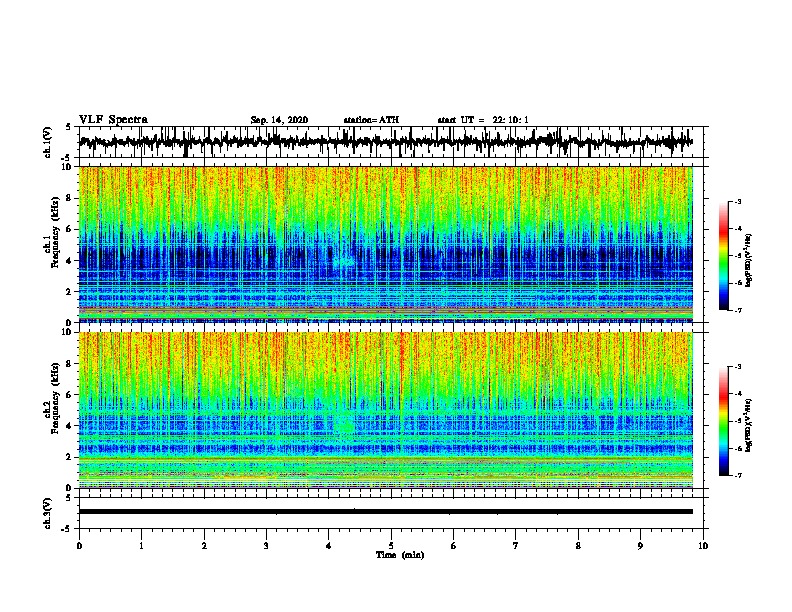Click the '-7' value on ch.2 color scale
792x612 pixels.
(737, 475)
